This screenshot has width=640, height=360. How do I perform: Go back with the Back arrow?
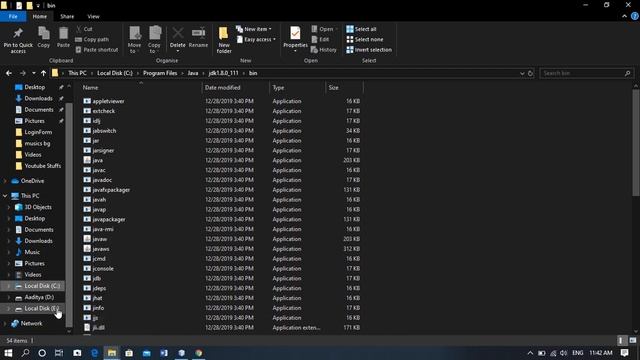point(9,73)
